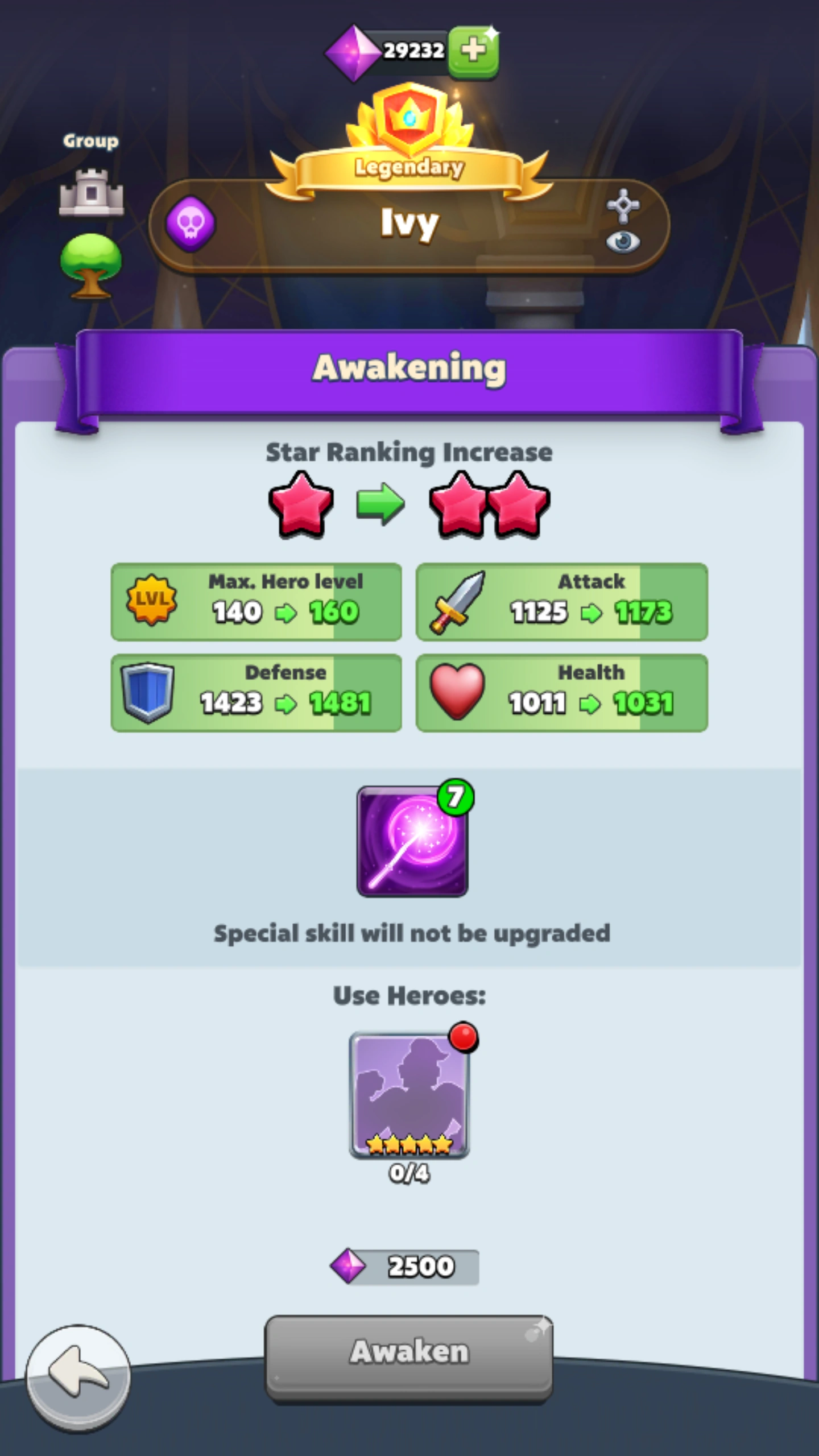This screenshot has width=819, height=1456.
Task: Tap the red notification dot on hero slot
Action: point(464,1037)
